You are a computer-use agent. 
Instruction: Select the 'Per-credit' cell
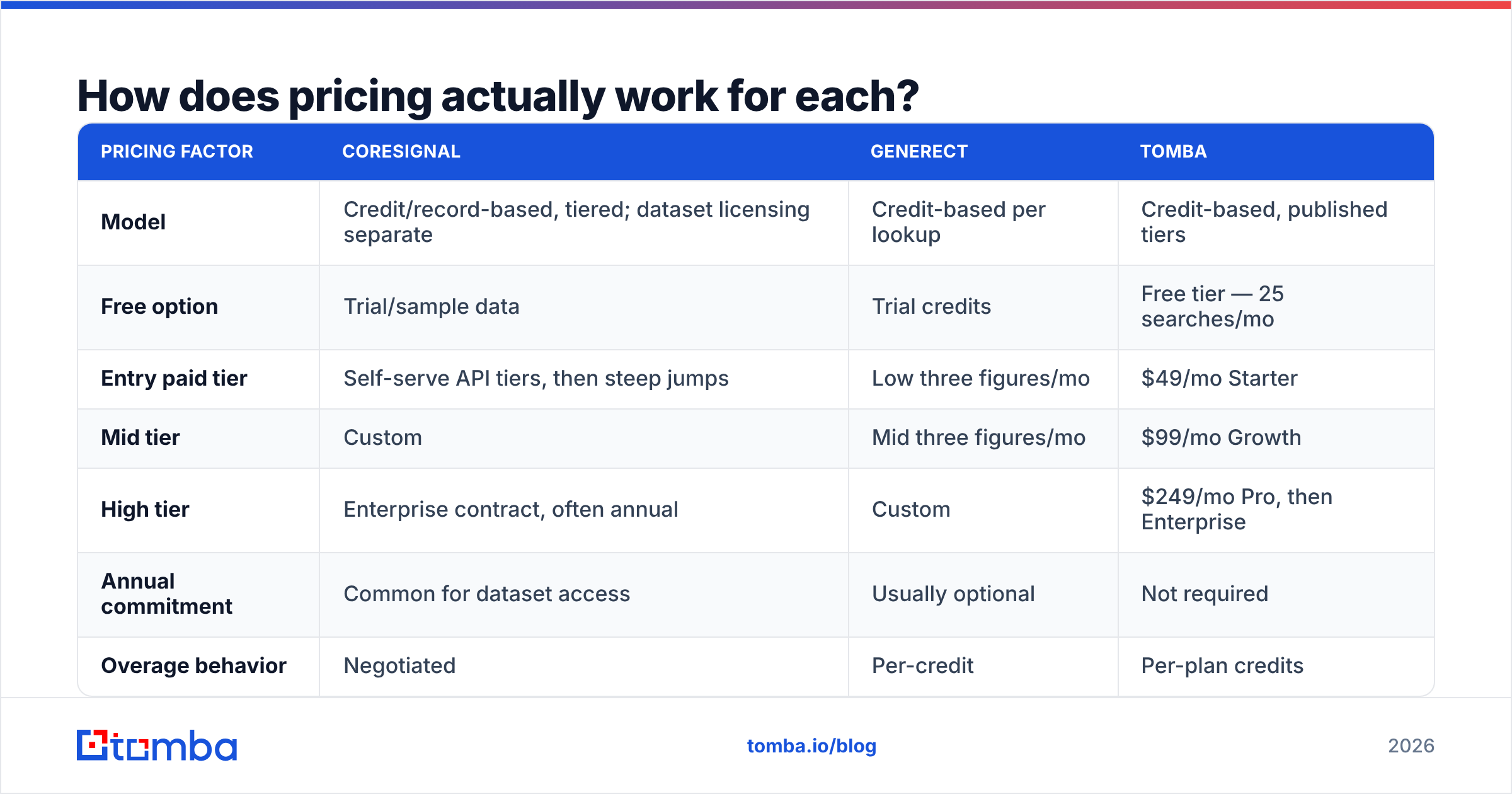click(x=923, y=665)
